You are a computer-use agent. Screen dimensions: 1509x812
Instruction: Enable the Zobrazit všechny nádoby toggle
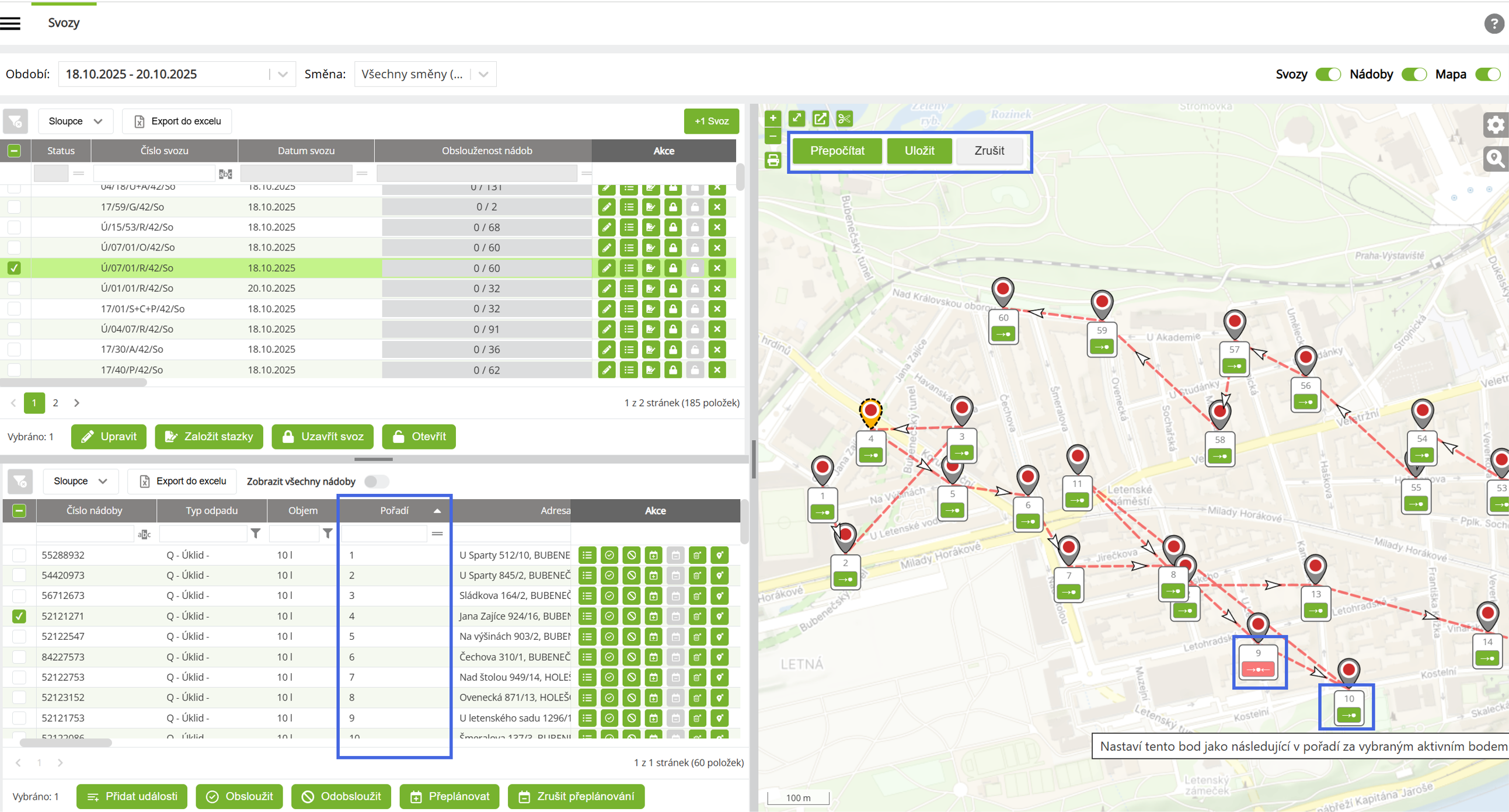[376, 482]
